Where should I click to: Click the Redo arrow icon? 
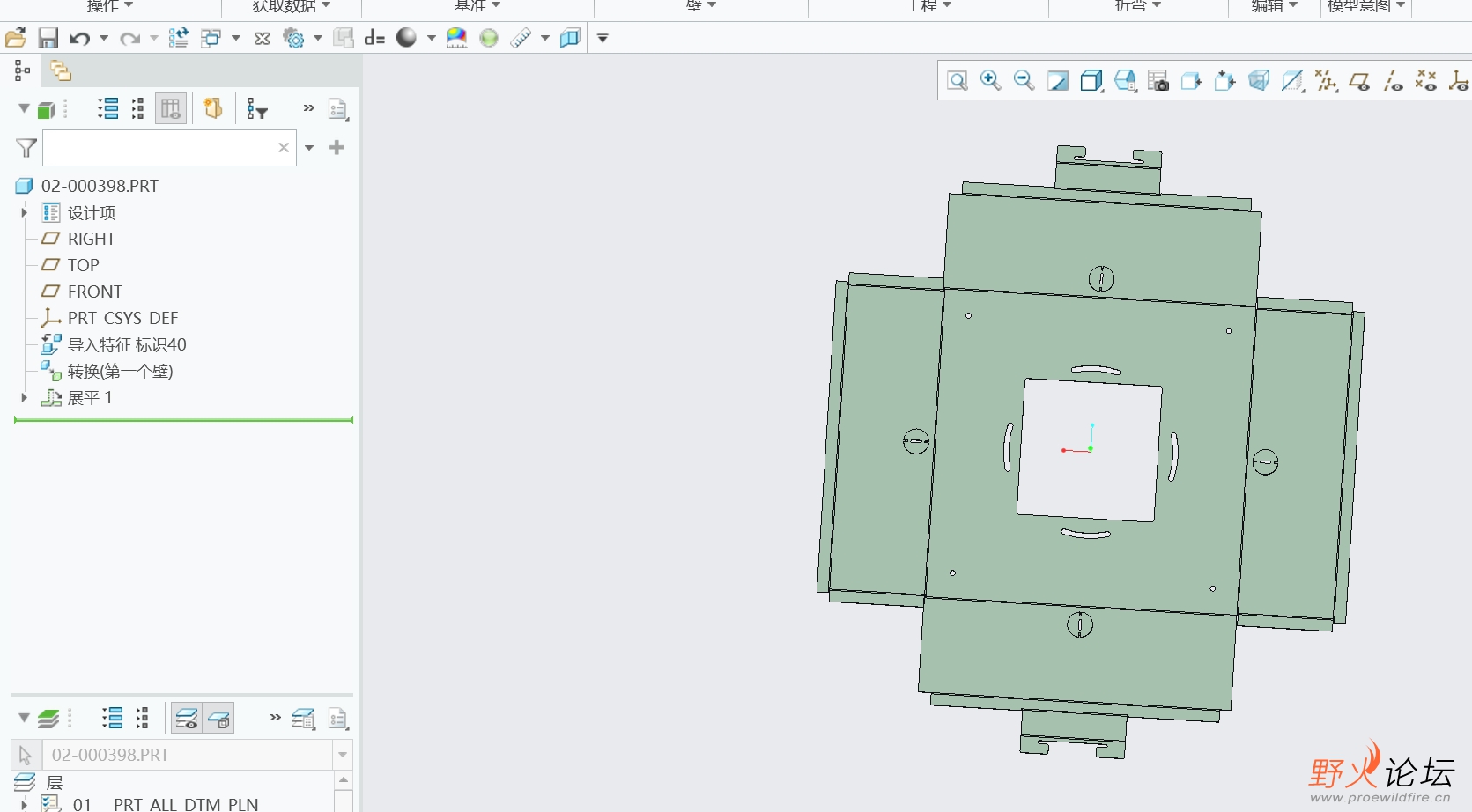pyautogui.click(x=130, y=38)
